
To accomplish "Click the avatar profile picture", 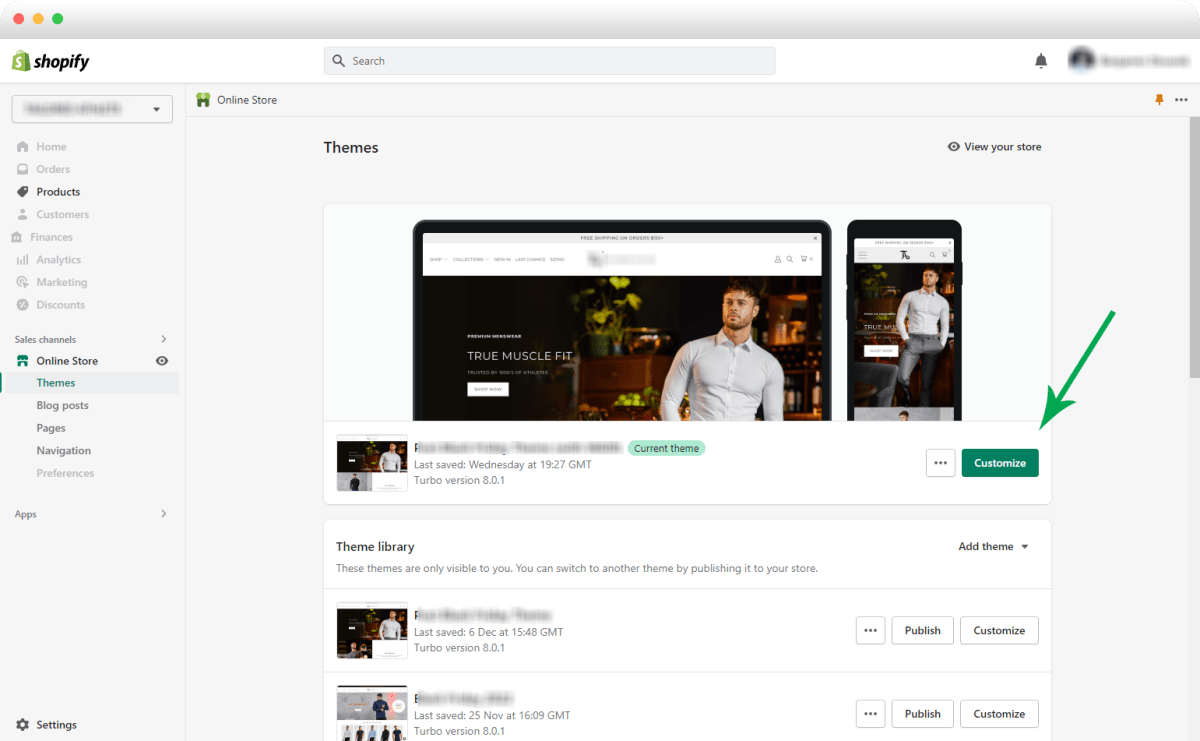I will tap(1082, 59).
